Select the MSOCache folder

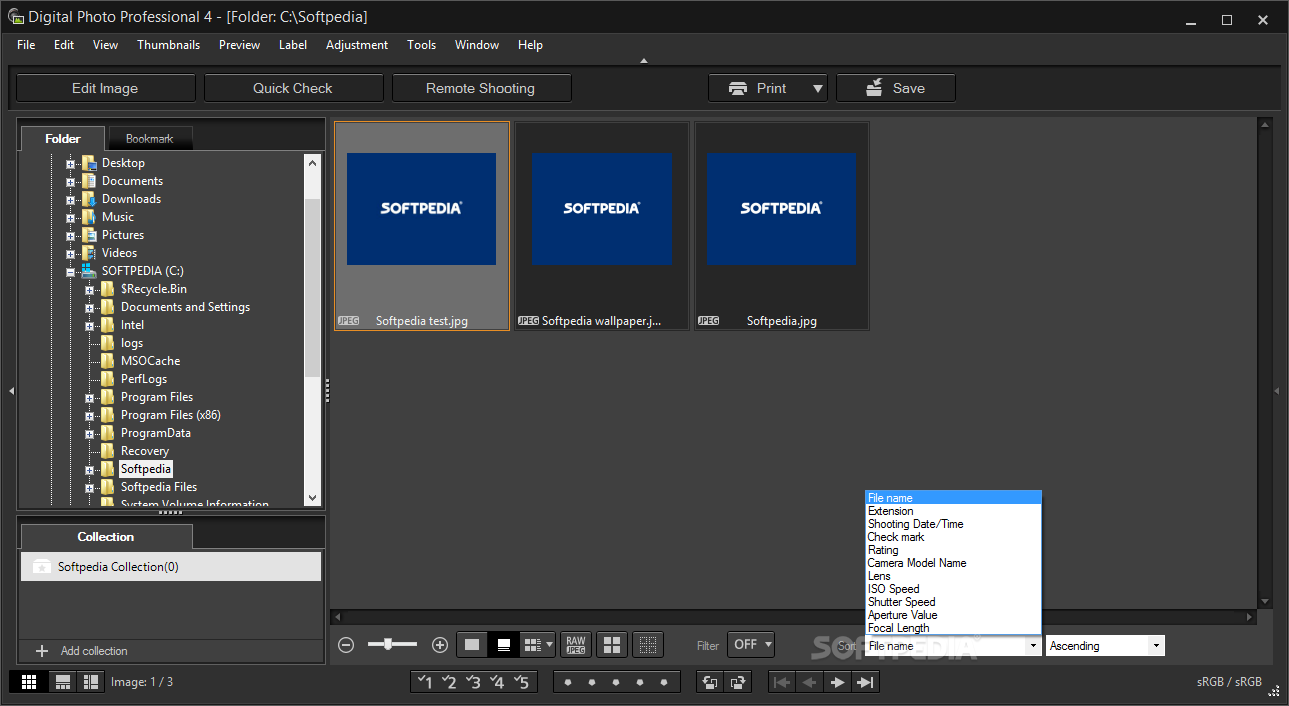click(x=150, y=361)
